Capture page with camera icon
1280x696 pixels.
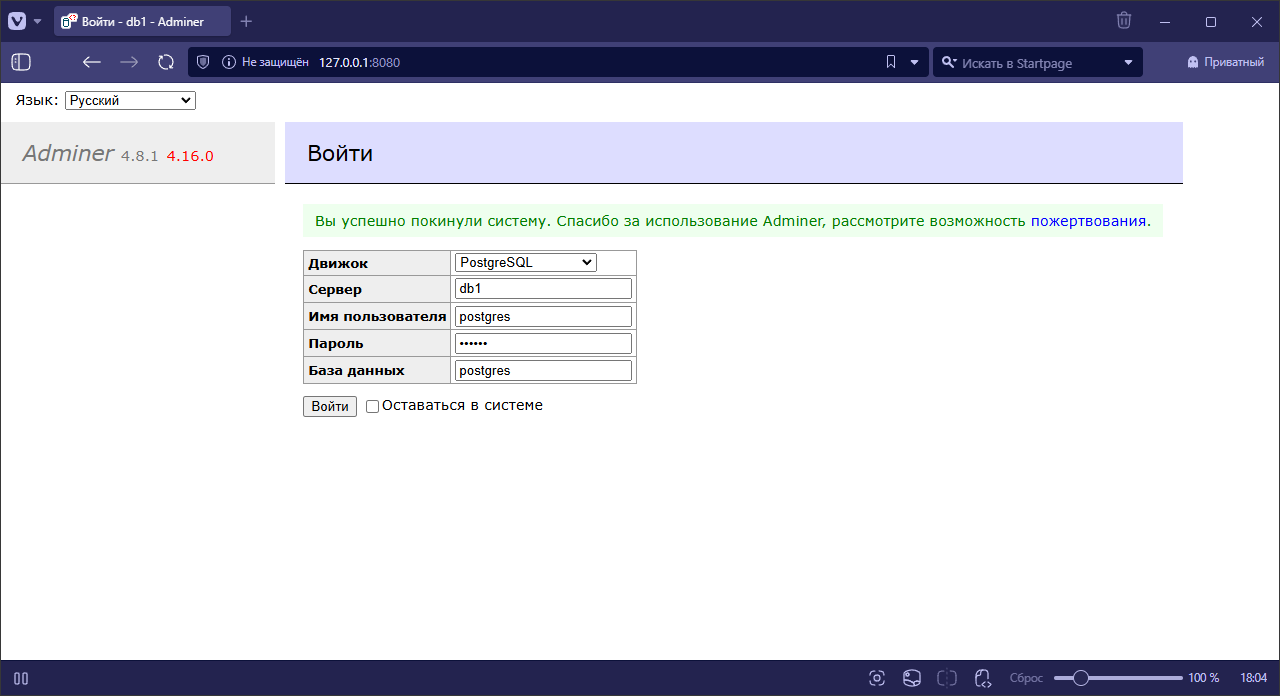(x=877, y=678)
